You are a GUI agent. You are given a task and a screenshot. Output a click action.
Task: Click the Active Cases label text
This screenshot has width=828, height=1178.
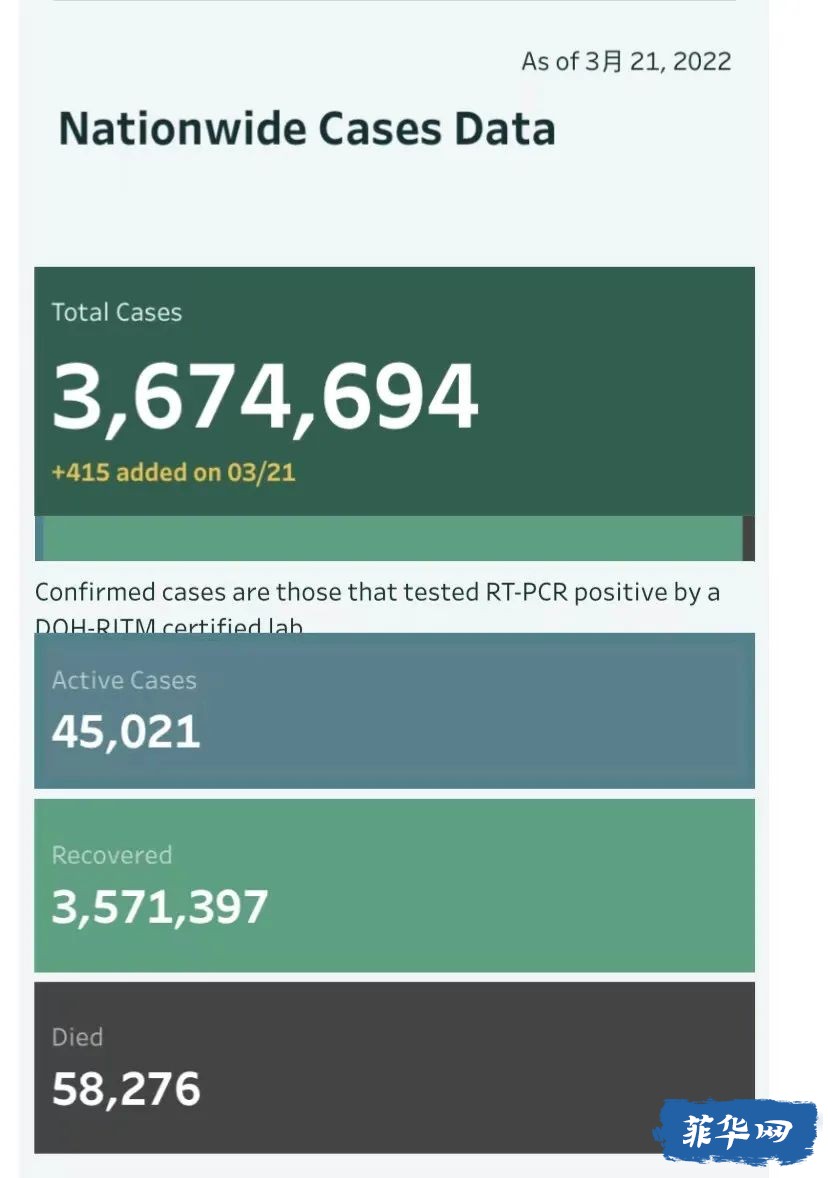[124, 680]
